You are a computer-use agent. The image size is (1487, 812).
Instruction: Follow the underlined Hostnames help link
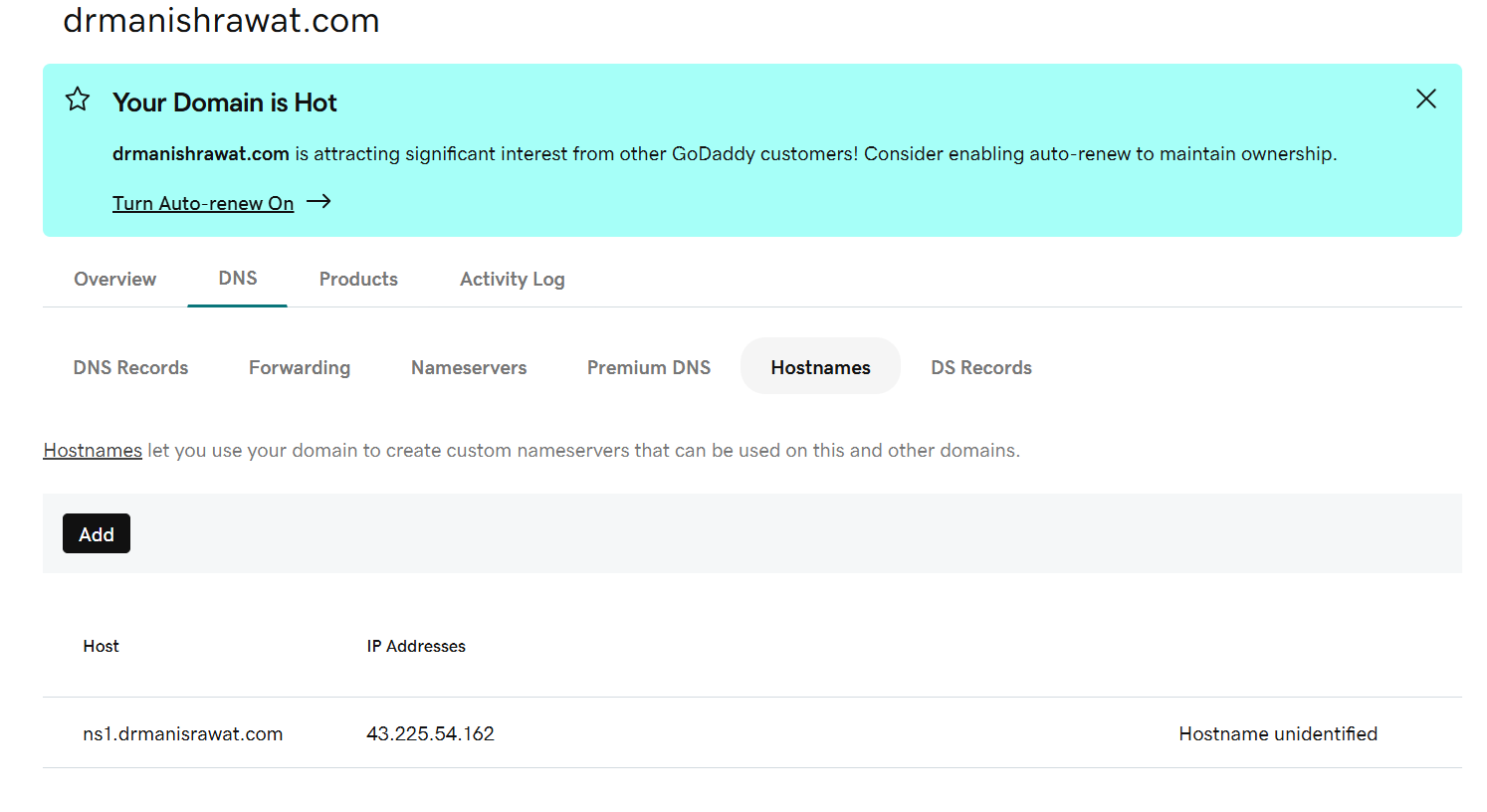[93, 451]
